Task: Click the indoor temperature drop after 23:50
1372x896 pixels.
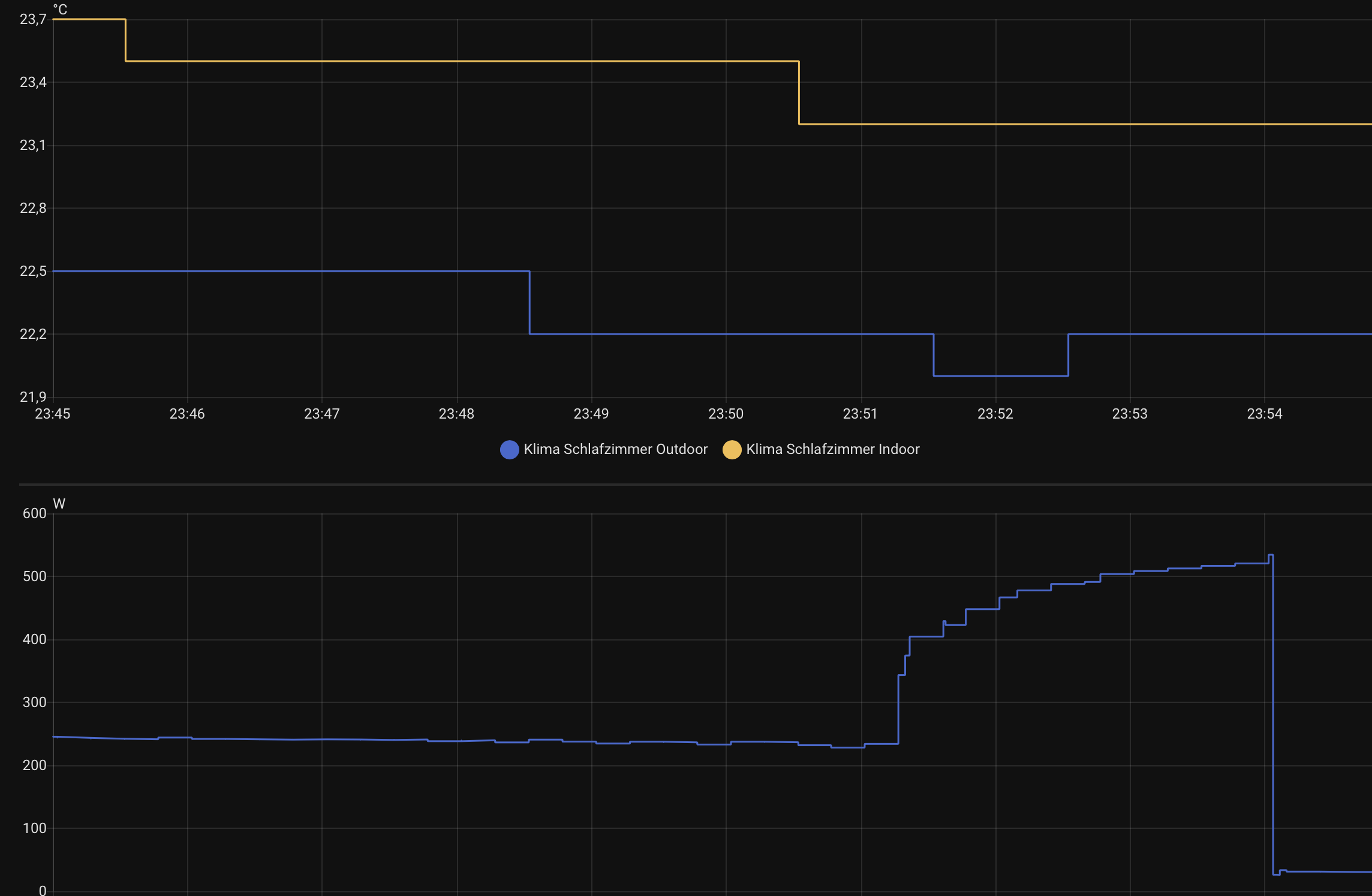Action: 799,93
